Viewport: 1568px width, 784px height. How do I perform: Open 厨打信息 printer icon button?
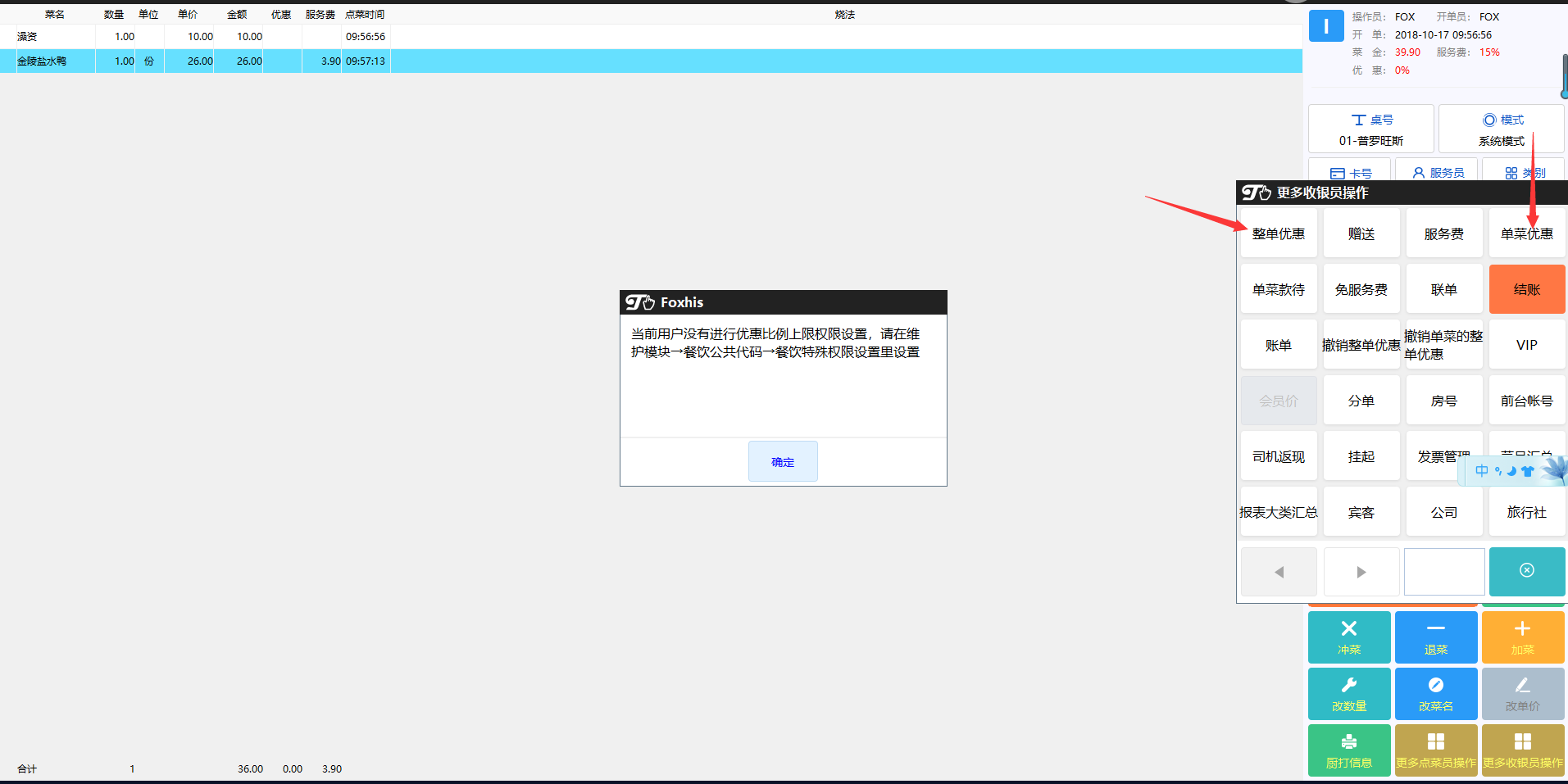(1349, 750)
